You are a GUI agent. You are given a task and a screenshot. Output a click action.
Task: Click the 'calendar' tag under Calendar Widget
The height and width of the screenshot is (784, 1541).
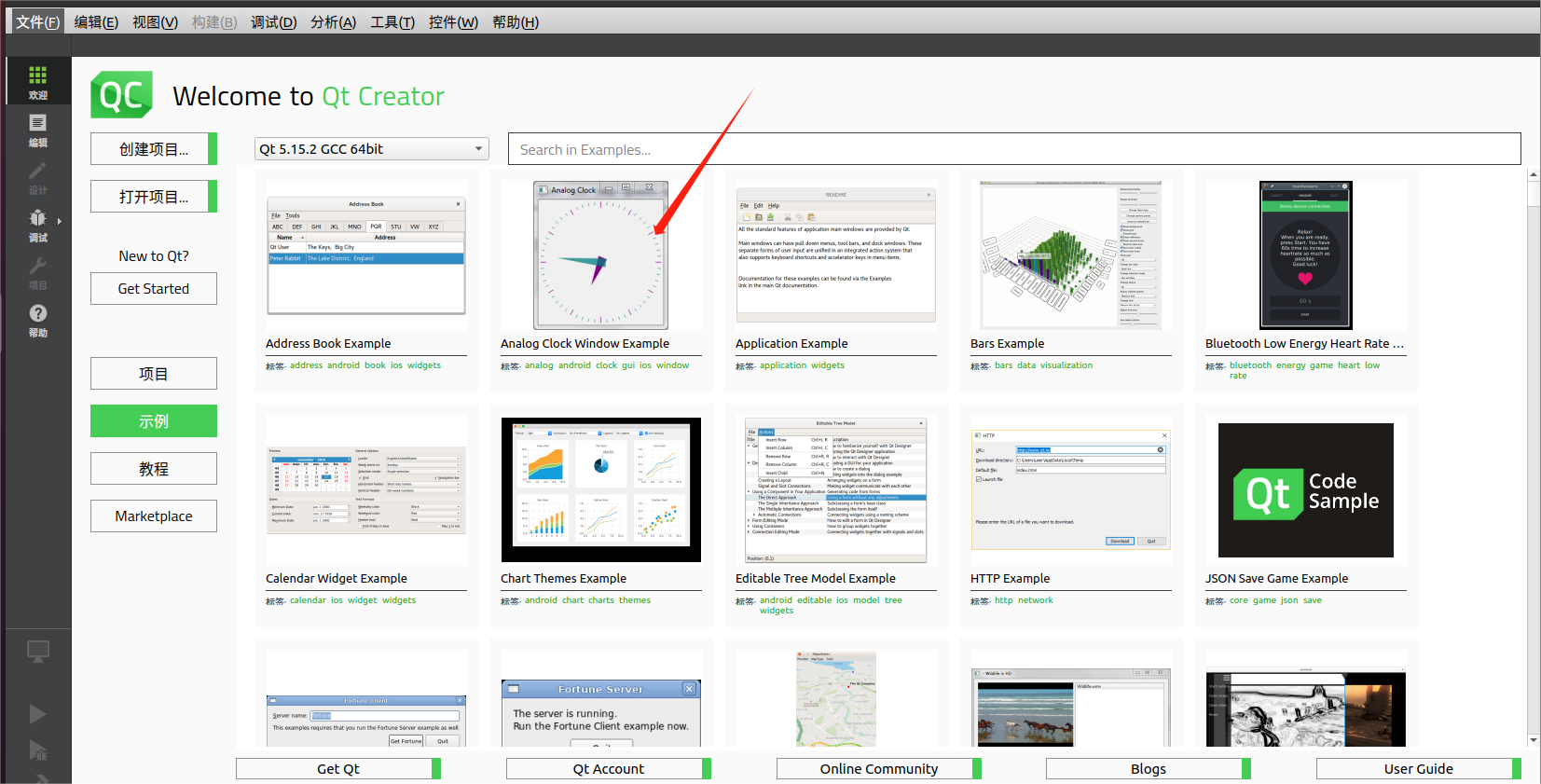pos(308,600)
